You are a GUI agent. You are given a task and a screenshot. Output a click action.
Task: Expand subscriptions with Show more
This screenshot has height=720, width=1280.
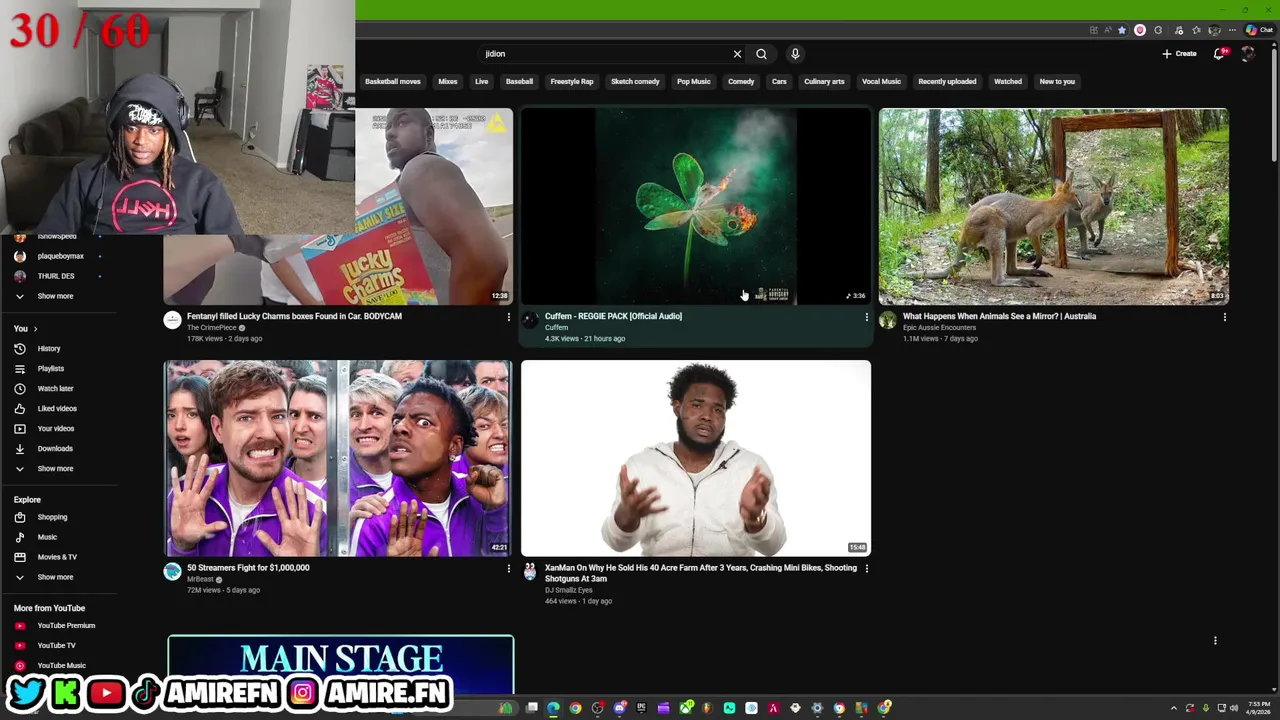click(x=55, y=296)
